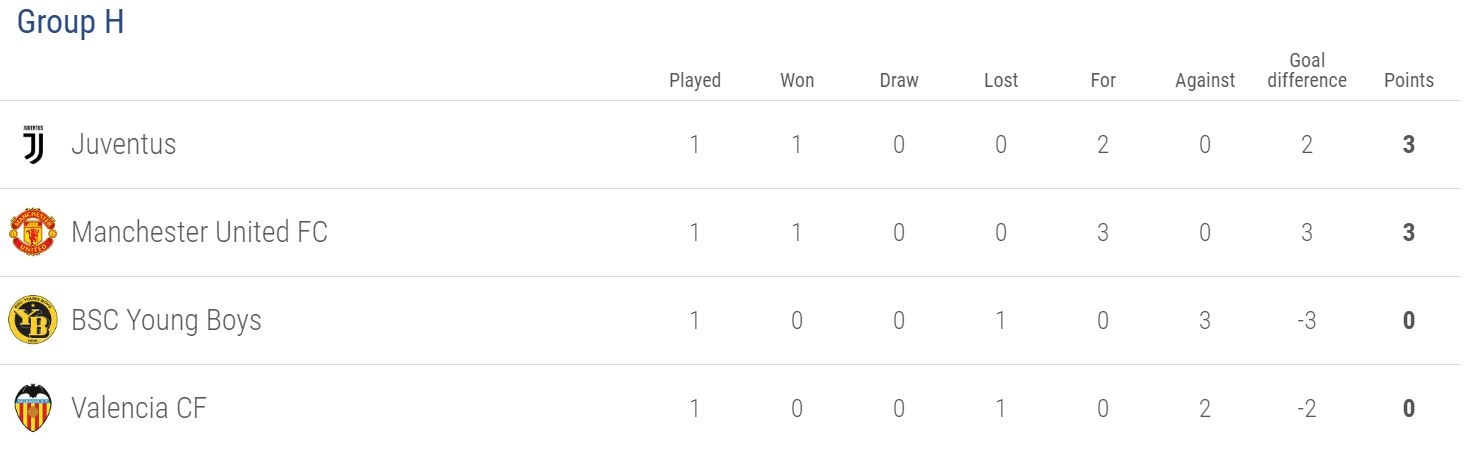Viewport: 1467px width, 466px height.
Task: Sort by the For column header
Action: click(x=1103, y=81)
